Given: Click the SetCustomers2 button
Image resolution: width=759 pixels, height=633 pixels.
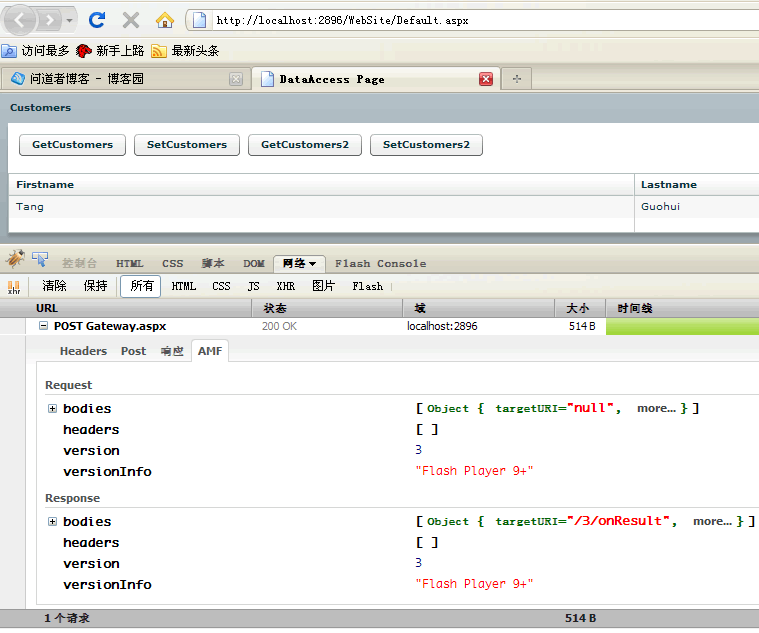Looking at the screenshot, I should pos(426,145).
